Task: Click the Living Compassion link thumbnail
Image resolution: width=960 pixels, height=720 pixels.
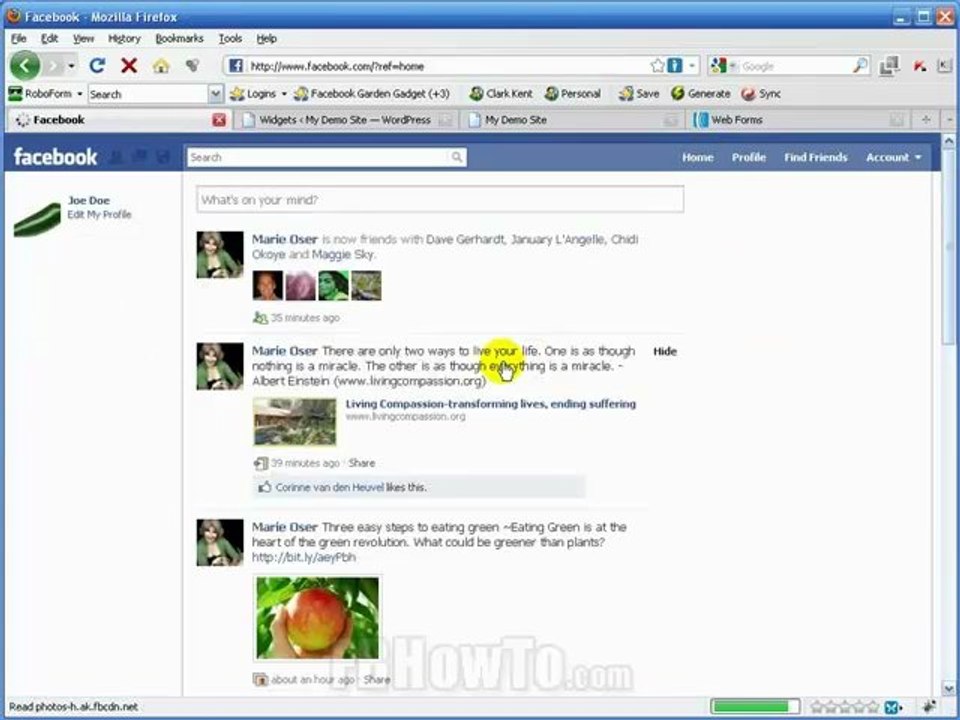Action: 294,421
